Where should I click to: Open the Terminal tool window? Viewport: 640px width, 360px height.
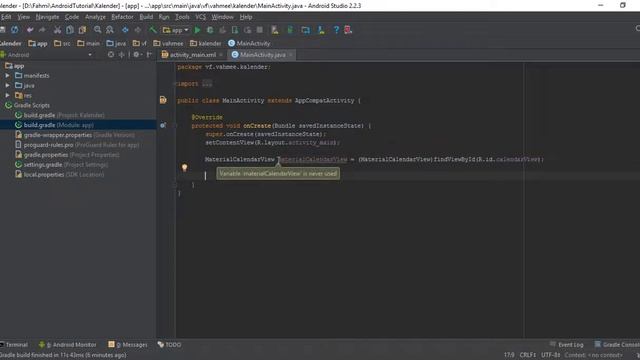(x=14, y=345)
